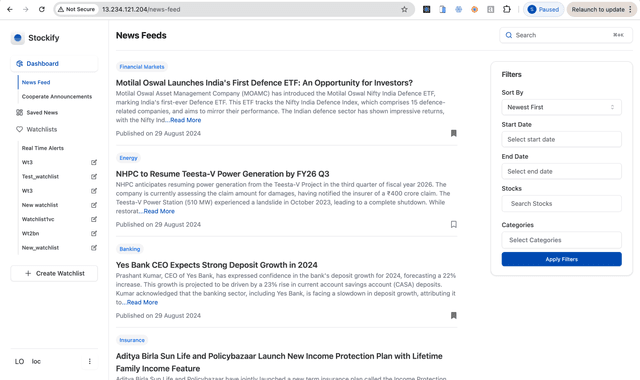Viewport: 640px width, 380px height.
Task: Select Real Time Alerts entry
Action: click(x=43, y=148)
